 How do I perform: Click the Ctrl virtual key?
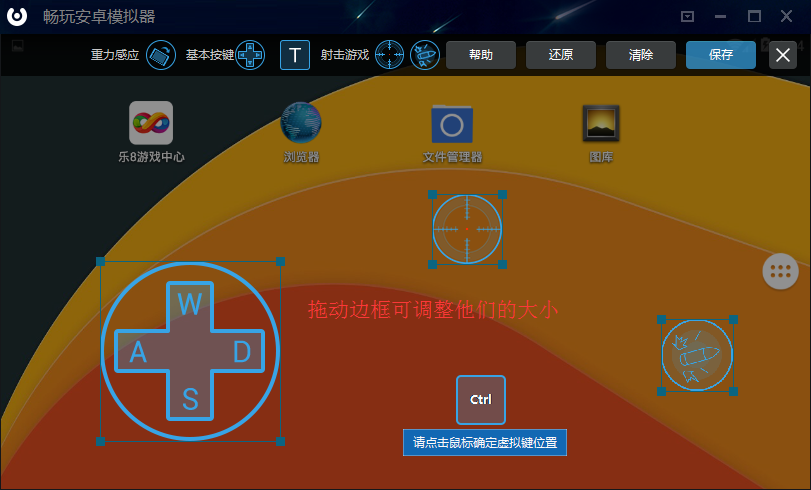[x=481, y=400]
